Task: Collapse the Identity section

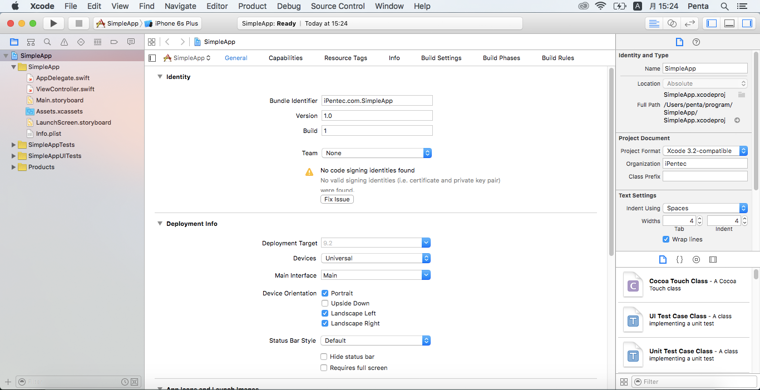Action: pos(159,77)
